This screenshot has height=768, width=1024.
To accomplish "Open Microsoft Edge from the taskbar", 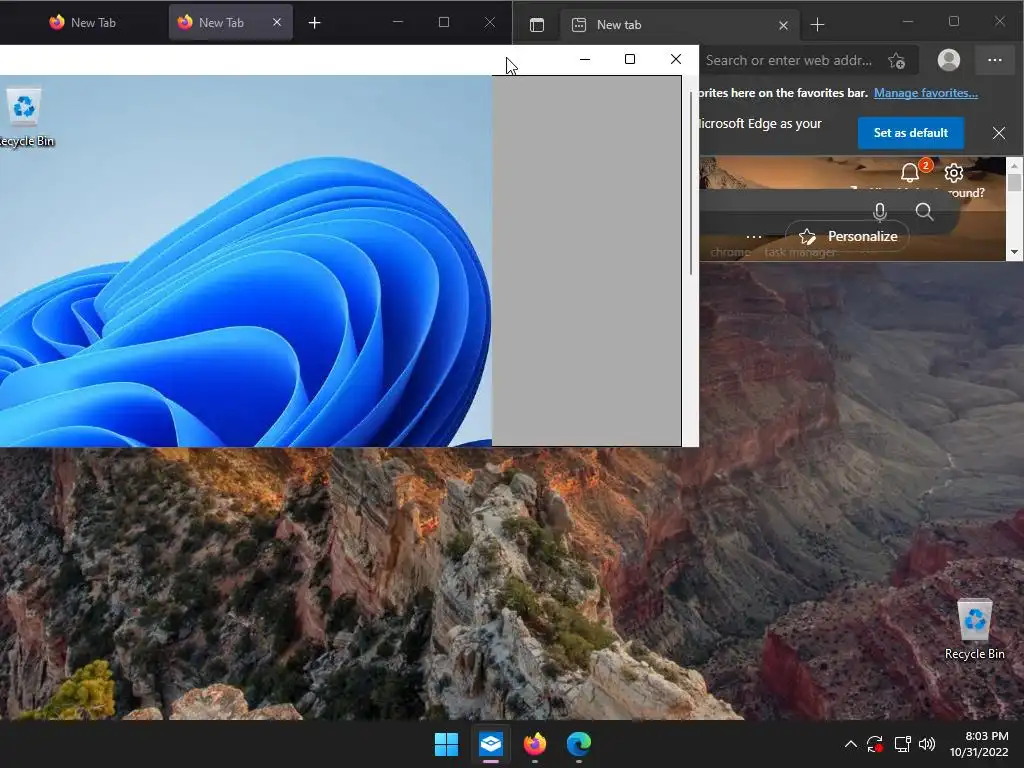I will point(579,744).
